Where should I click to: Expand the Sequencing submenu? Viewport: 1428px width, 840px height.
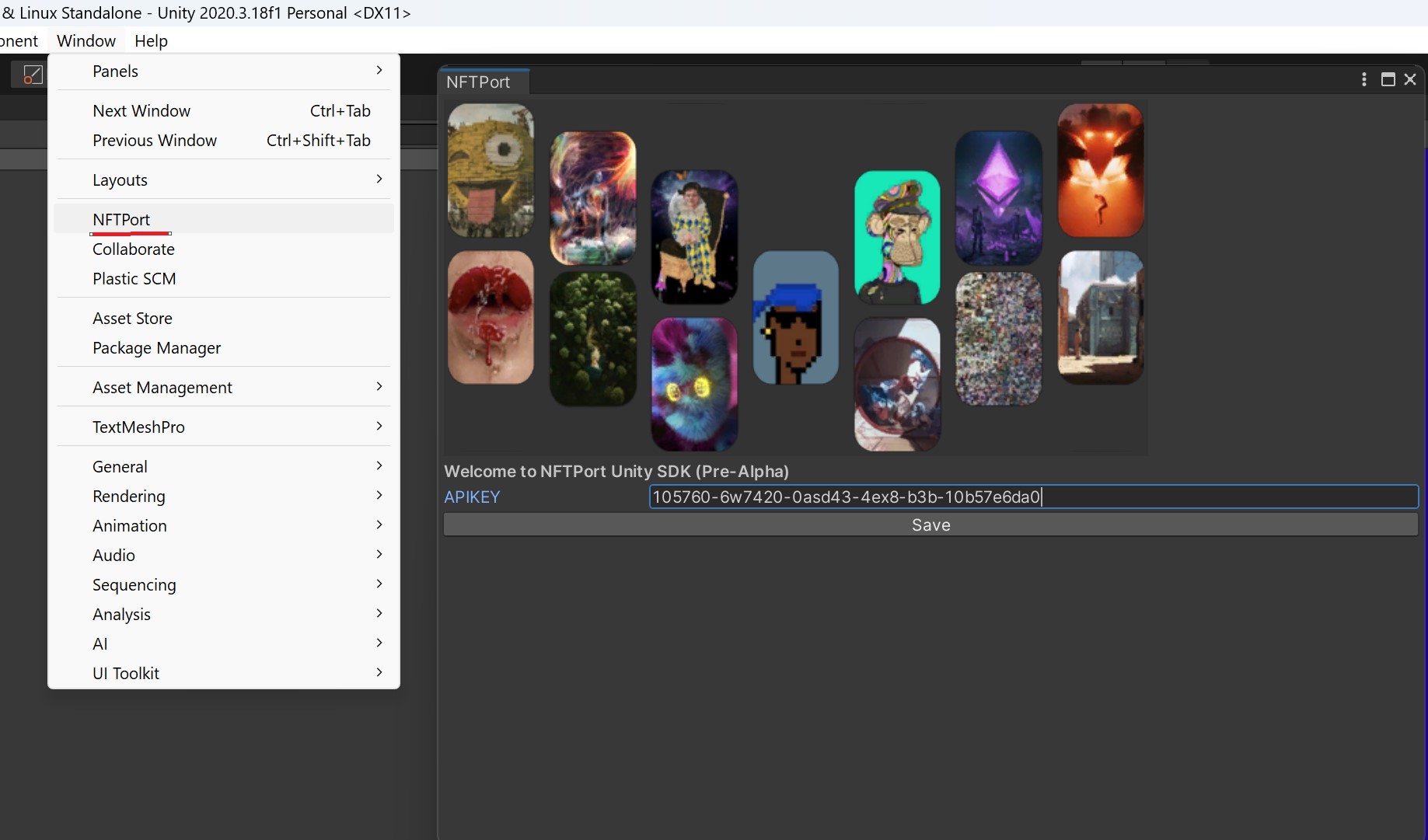(x=224, y=584)
